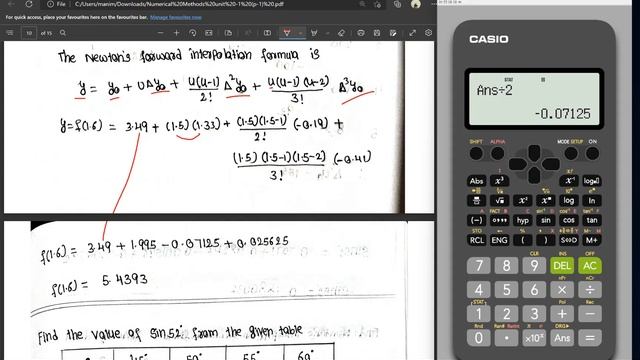Tap the calculator SHIFT key
The height and width of the screenshot is (360, 640).
(476, 153)
